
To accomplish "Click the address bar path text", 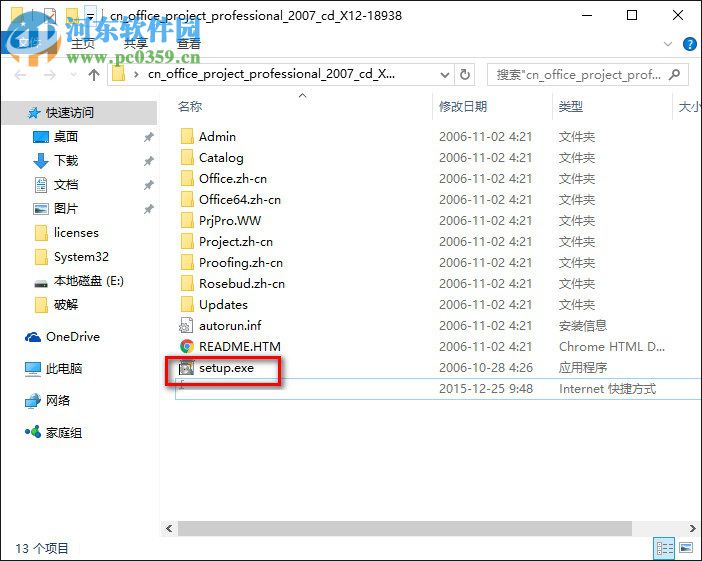I will (x=271, y=74).
